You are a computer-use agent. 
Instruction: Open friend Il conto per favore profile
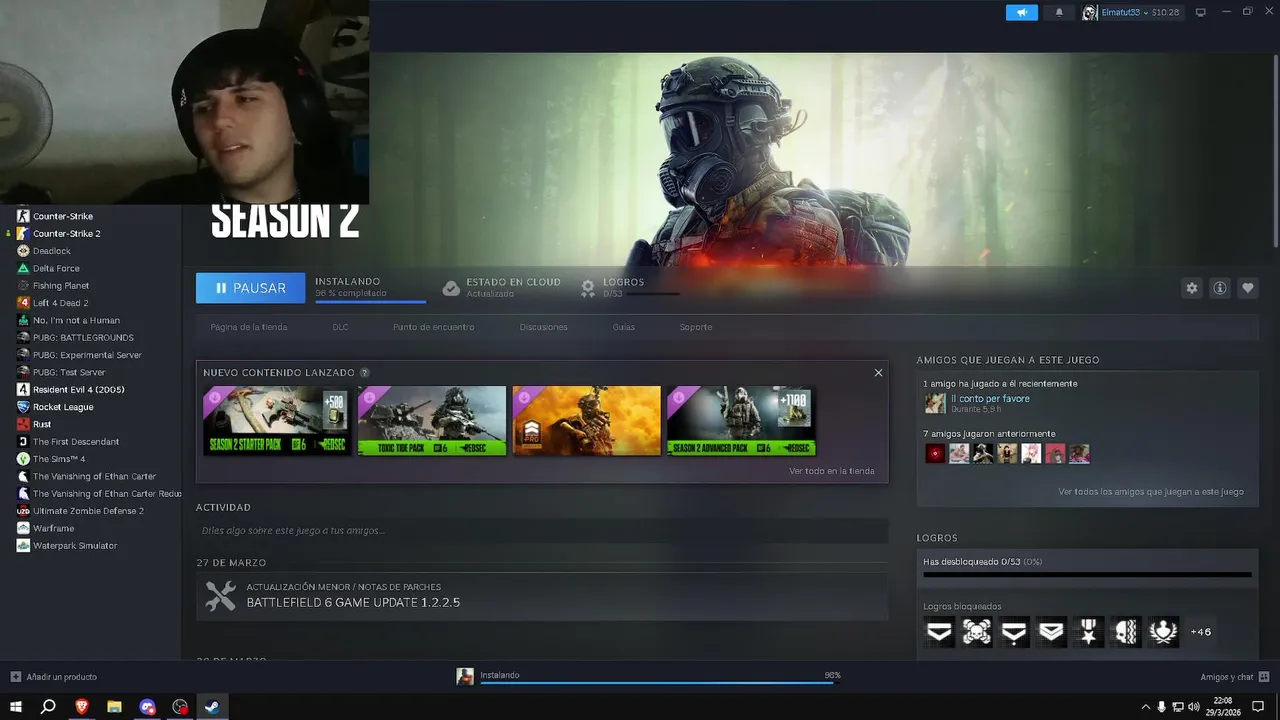[x=990, y=399]
